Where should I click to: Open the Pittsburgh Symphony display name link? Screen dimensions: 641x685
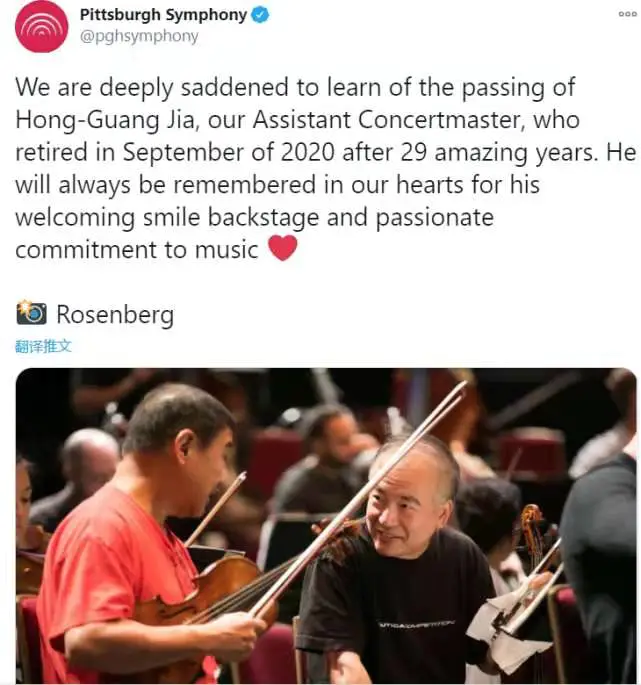click(x=163, y=15)
